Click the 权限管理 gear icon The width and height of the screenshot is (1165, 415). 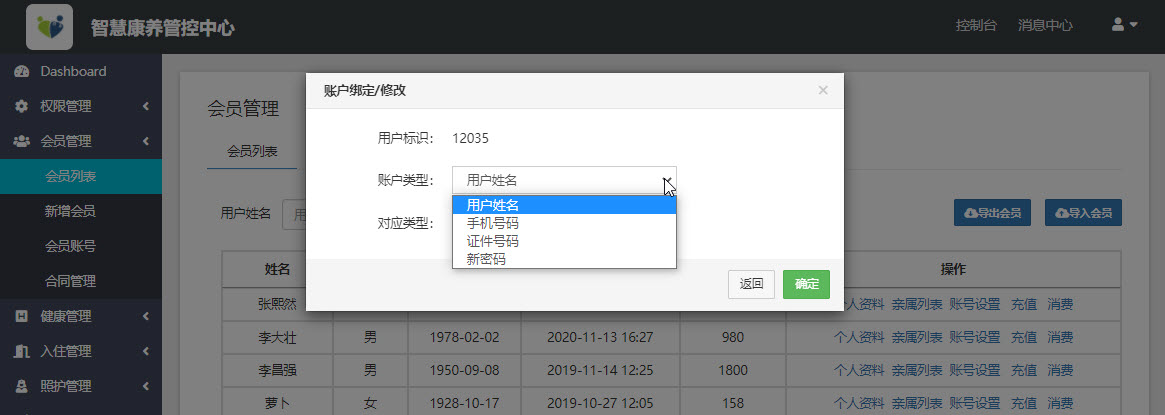coord(22,106)
